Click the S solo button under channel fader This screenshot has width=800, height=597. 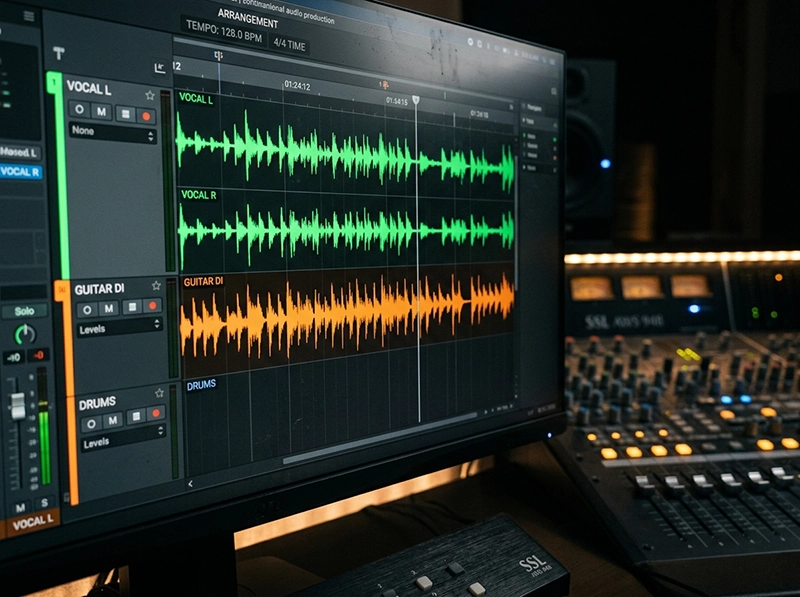point(45,503)
